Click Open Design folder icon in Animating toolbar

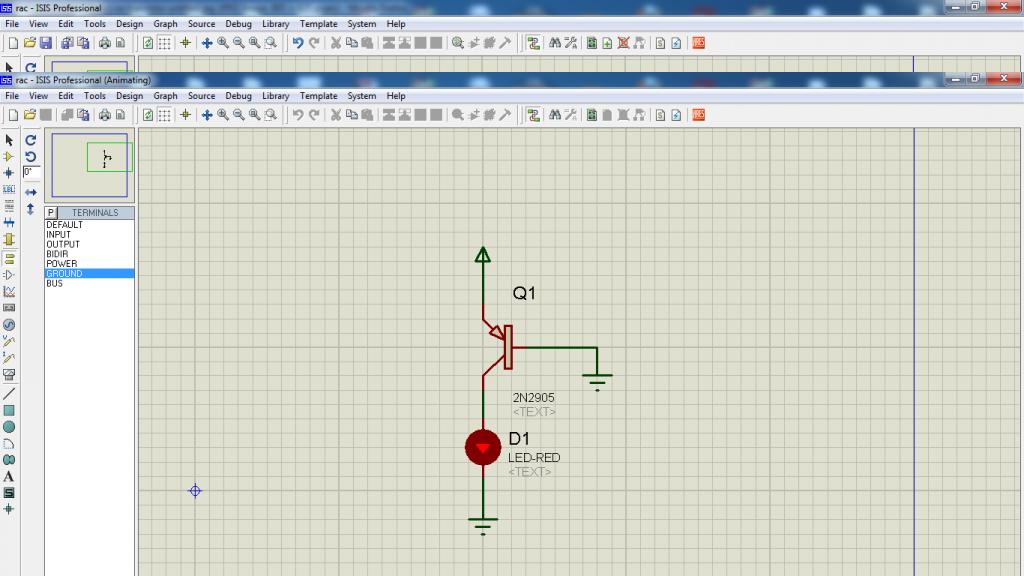point(29,115)
